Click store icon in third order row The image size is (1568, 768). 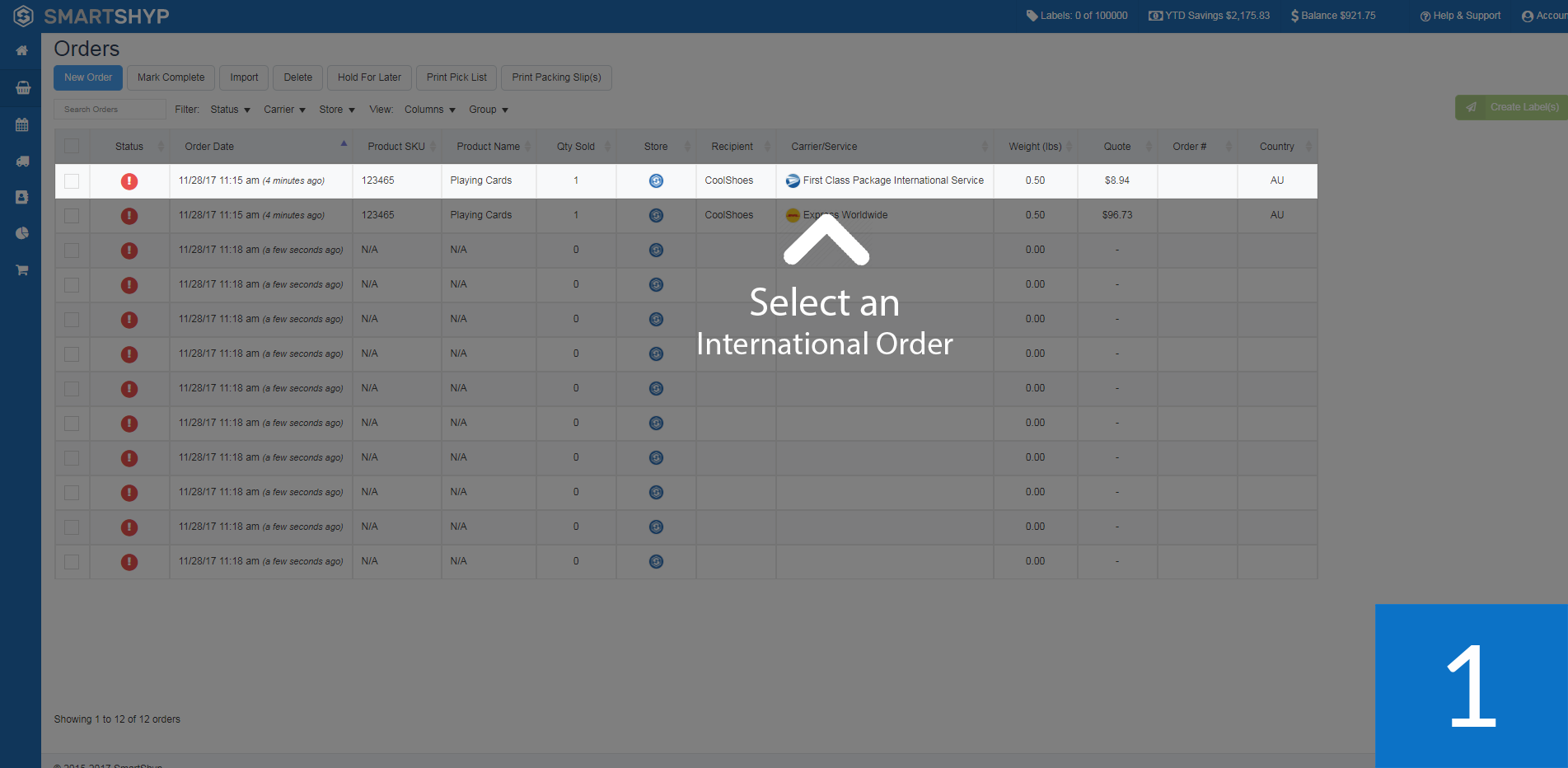[656, 251]
